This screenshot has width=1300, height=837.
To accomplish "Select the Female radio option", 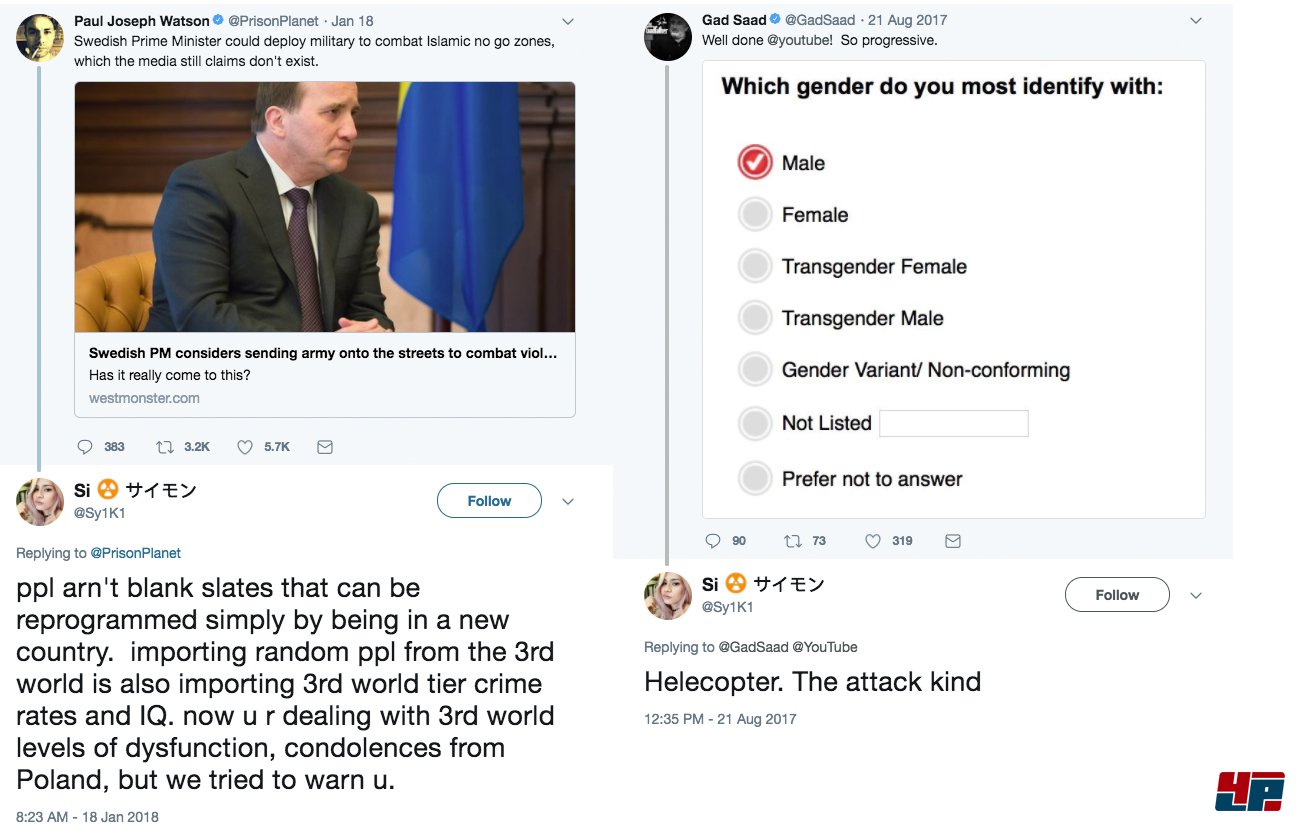I will pyautogui.click(x=755, y=214).
